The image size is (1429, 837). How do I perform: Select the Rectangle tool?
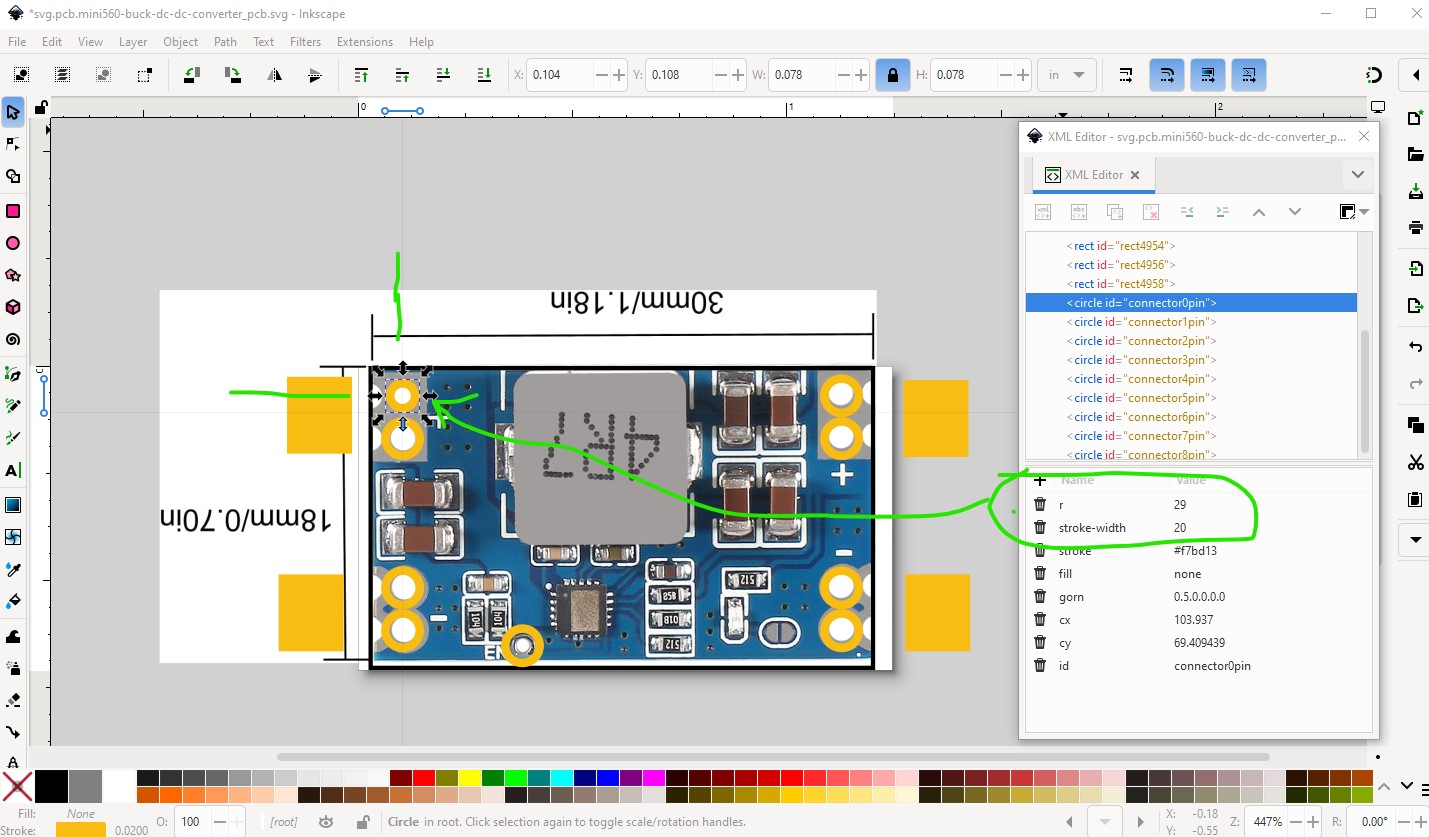coord(13,211)
